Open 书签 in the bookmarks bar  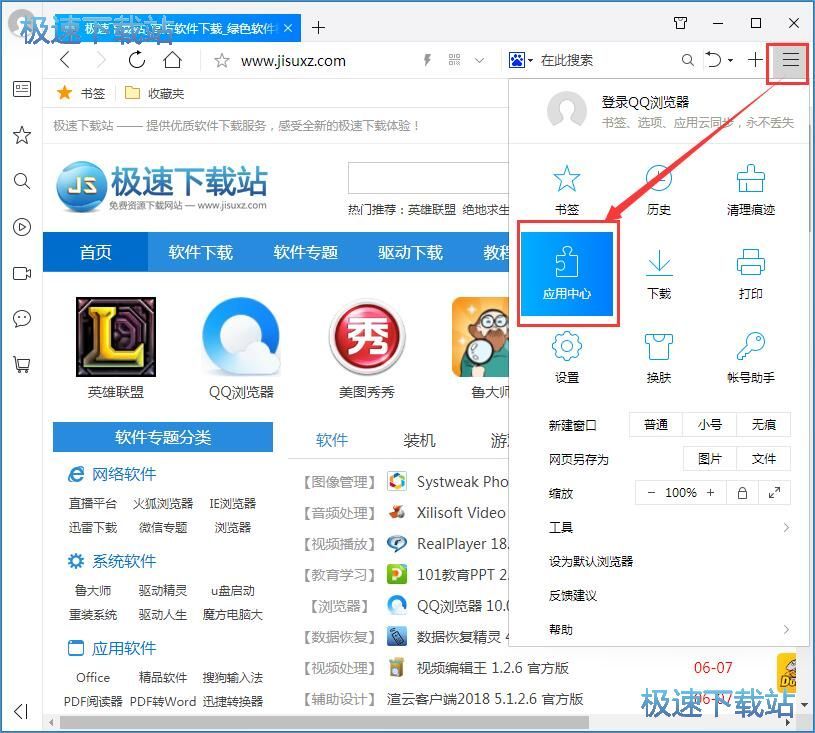click(x=81, y=93)
